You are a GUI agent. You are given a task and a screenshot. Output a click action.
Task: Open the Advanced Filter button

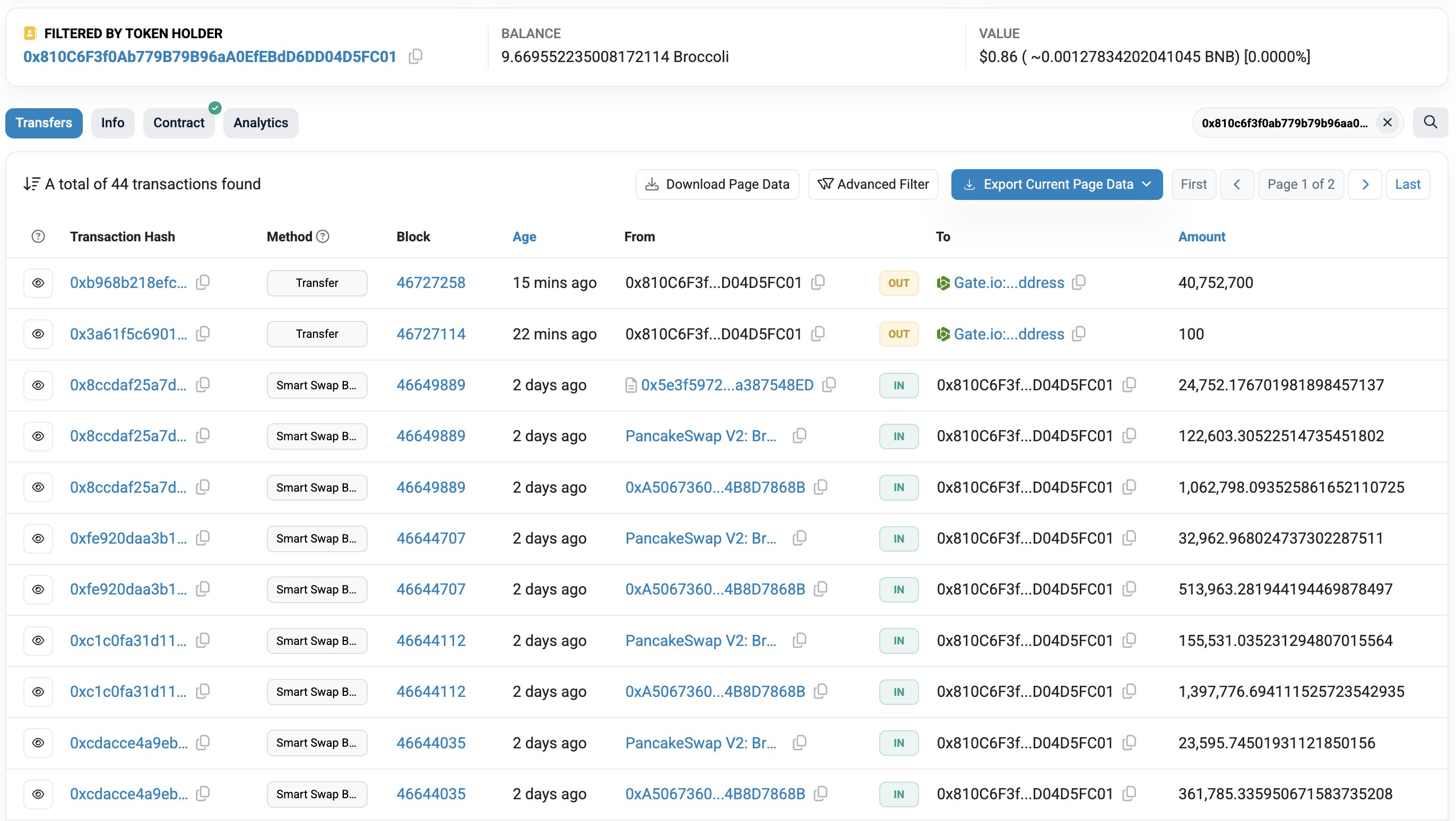pos(873,184)
